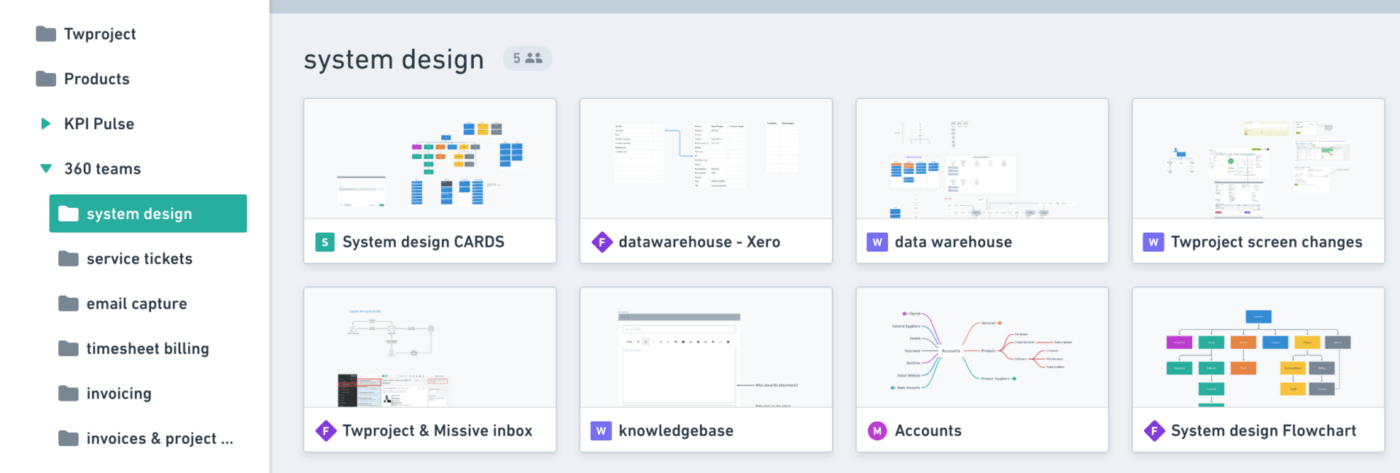This screenshot has width=1400, height=473.
Task: Open data warehouse thumbnail preview
Action: 982,159
